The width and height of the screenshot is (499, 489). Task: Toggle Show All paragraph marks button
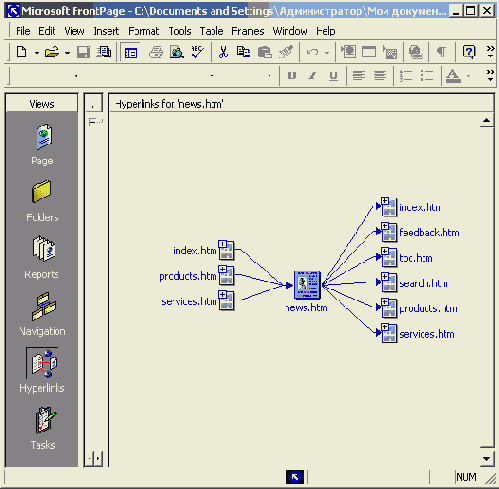click(x=441, y=52)
